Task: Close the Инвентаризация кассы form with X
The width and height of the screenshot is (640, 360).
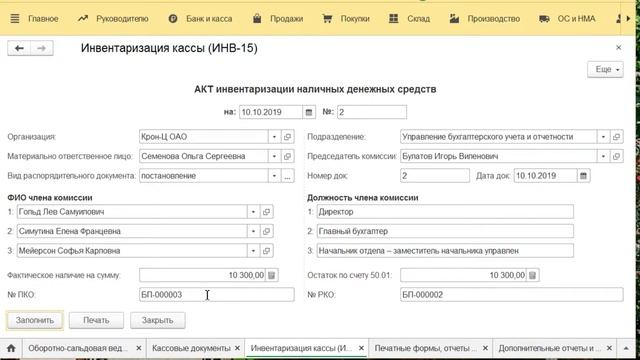Action: pos(618,48)
